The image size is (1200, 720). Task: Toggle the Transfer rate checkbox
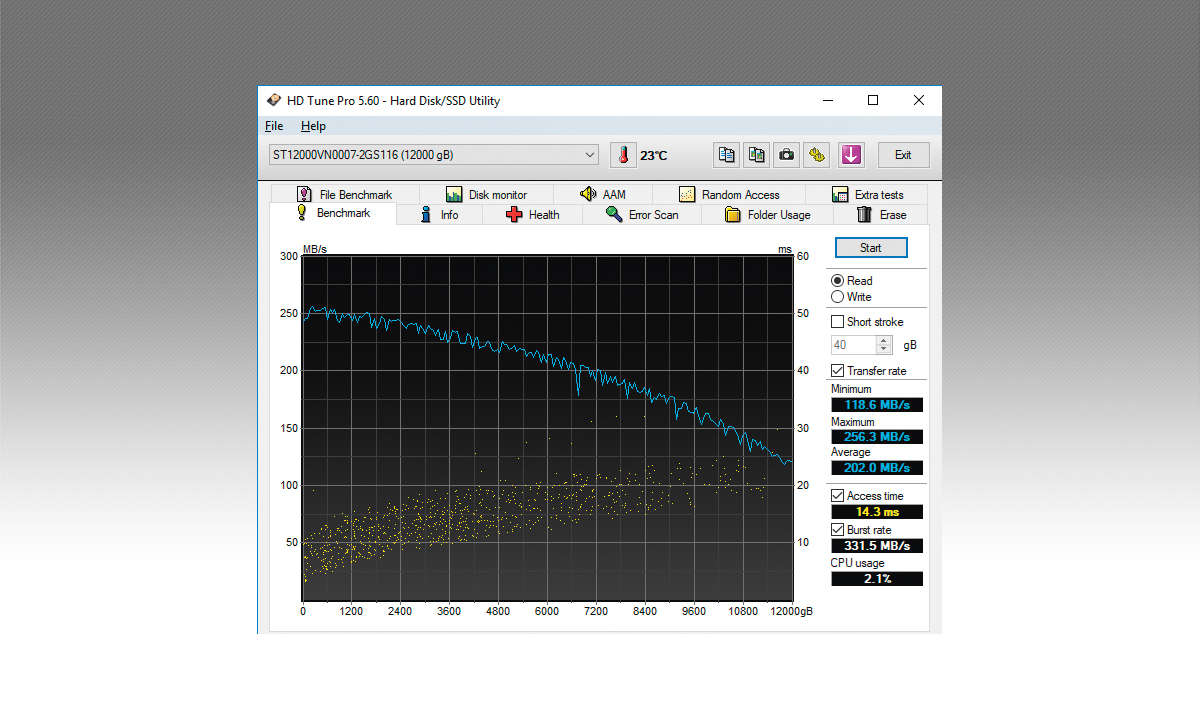(x=838, y=371)
